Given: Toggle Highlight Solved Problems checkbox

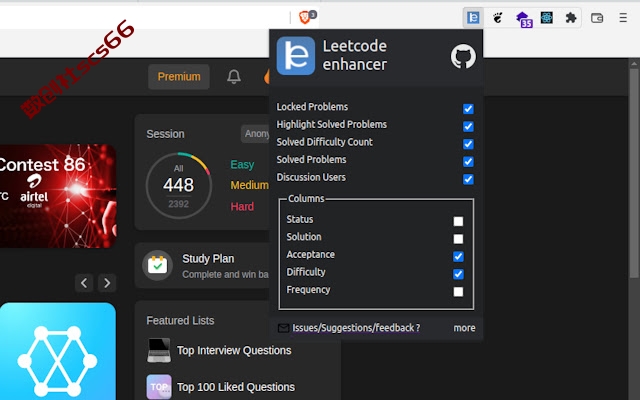Looking at the screenshot, I should point(468,126).
